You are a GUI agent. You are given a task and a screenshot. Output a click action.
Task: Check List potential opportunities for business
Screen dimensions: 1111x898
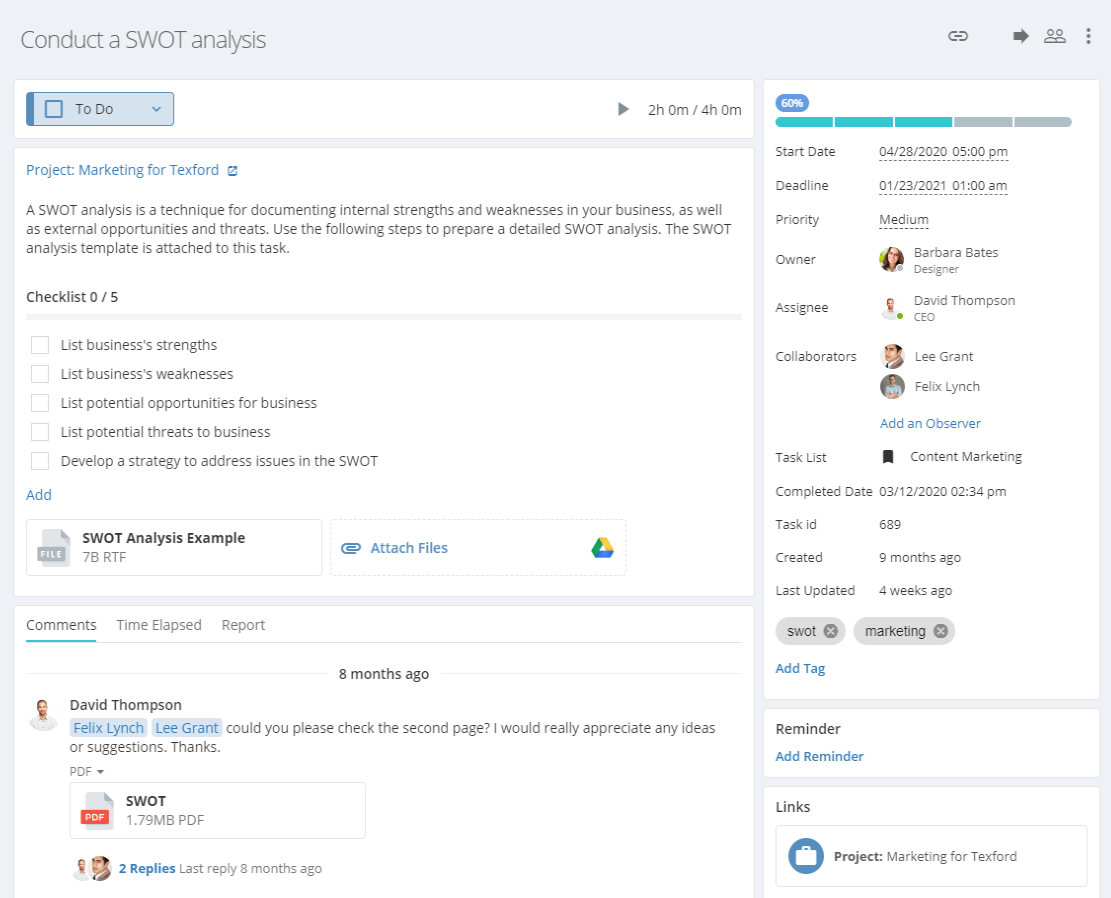(40, 403)
